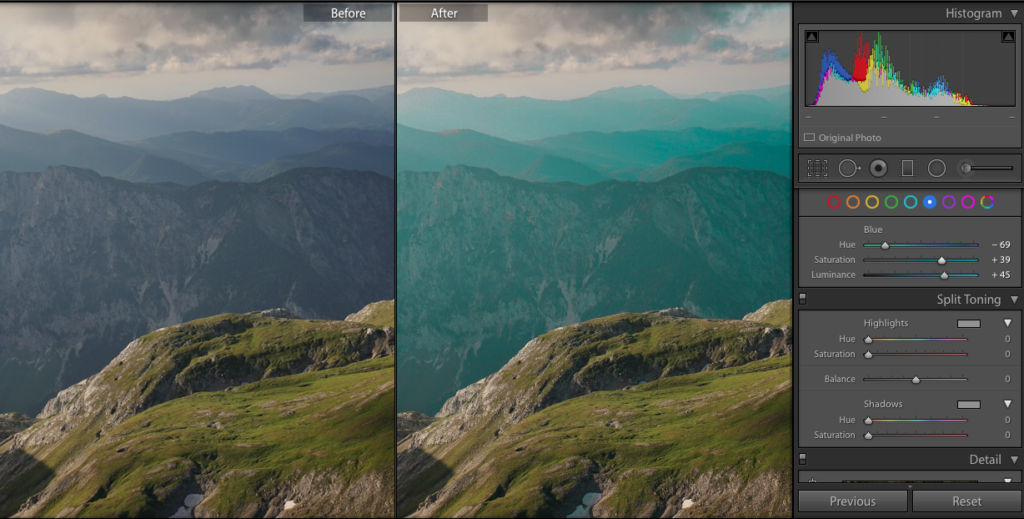
Task: Click the Reset button
Action: 966,501
